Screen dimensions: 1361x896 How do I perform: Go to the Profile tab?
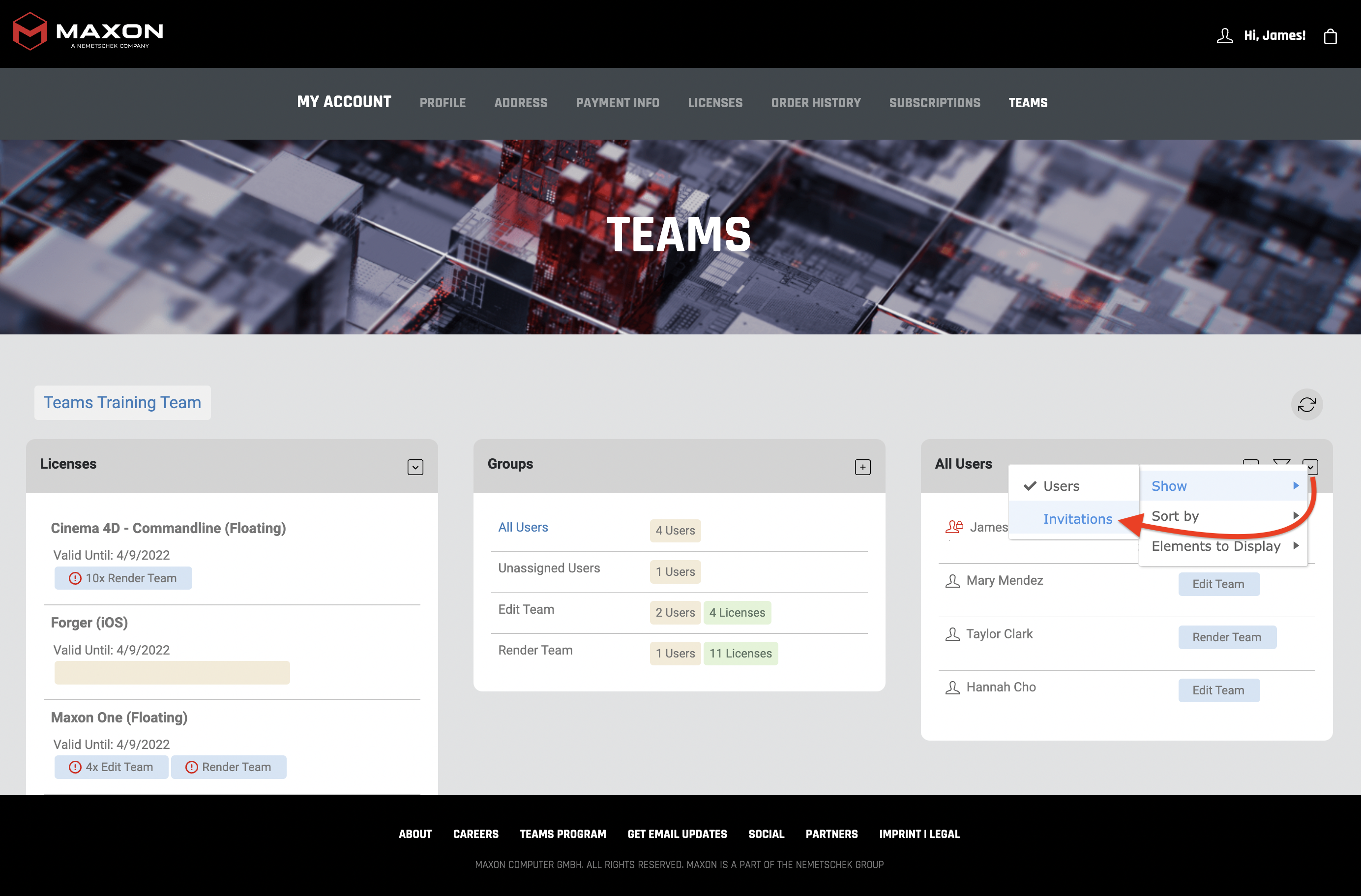coord(443,103)
